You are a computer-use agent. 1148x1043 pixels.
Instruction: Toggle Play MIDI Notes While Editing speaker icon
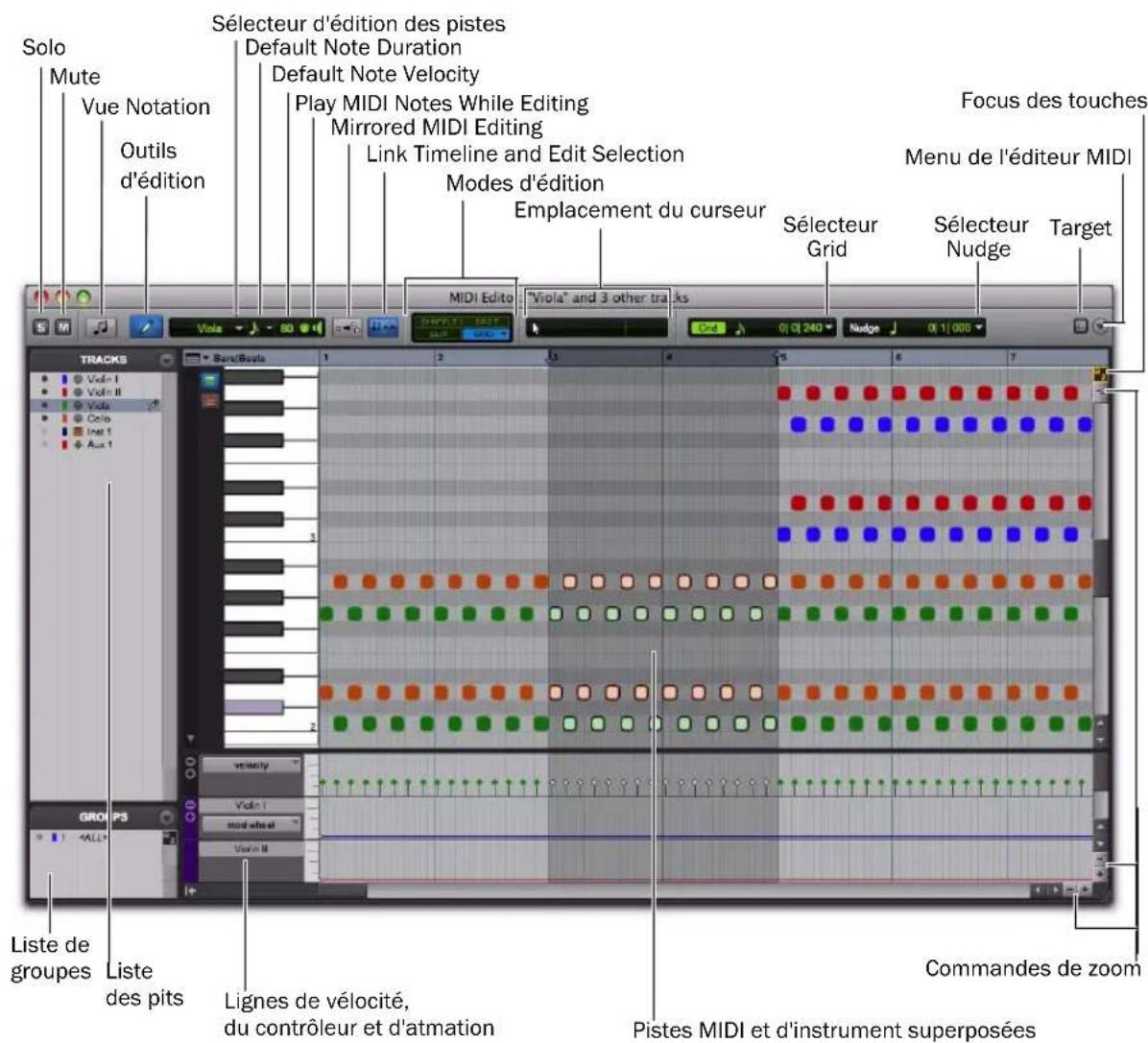[x=317, y=329]
